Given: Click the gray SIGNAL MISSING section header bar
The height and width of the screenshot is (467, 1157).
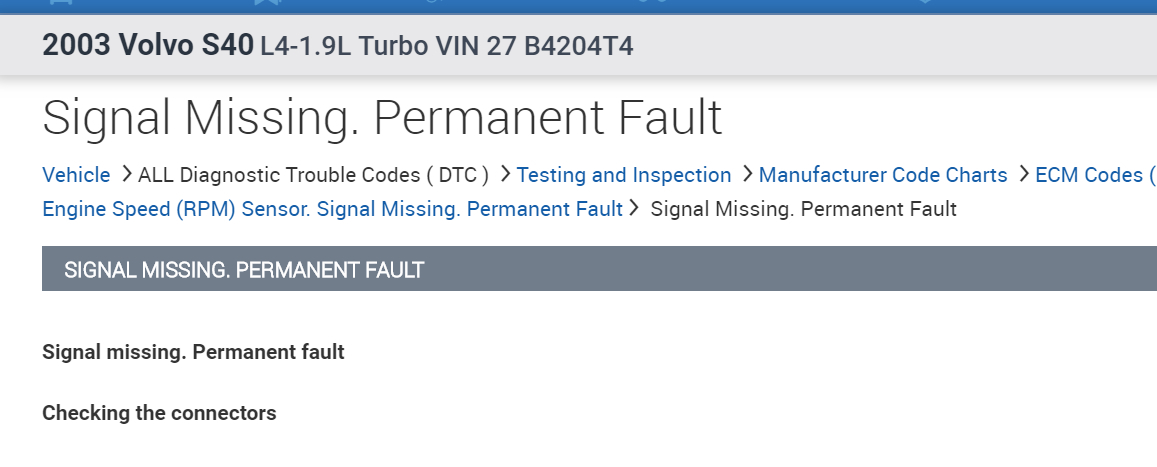Looking at the screenshot, I should (x=598, y=270).
